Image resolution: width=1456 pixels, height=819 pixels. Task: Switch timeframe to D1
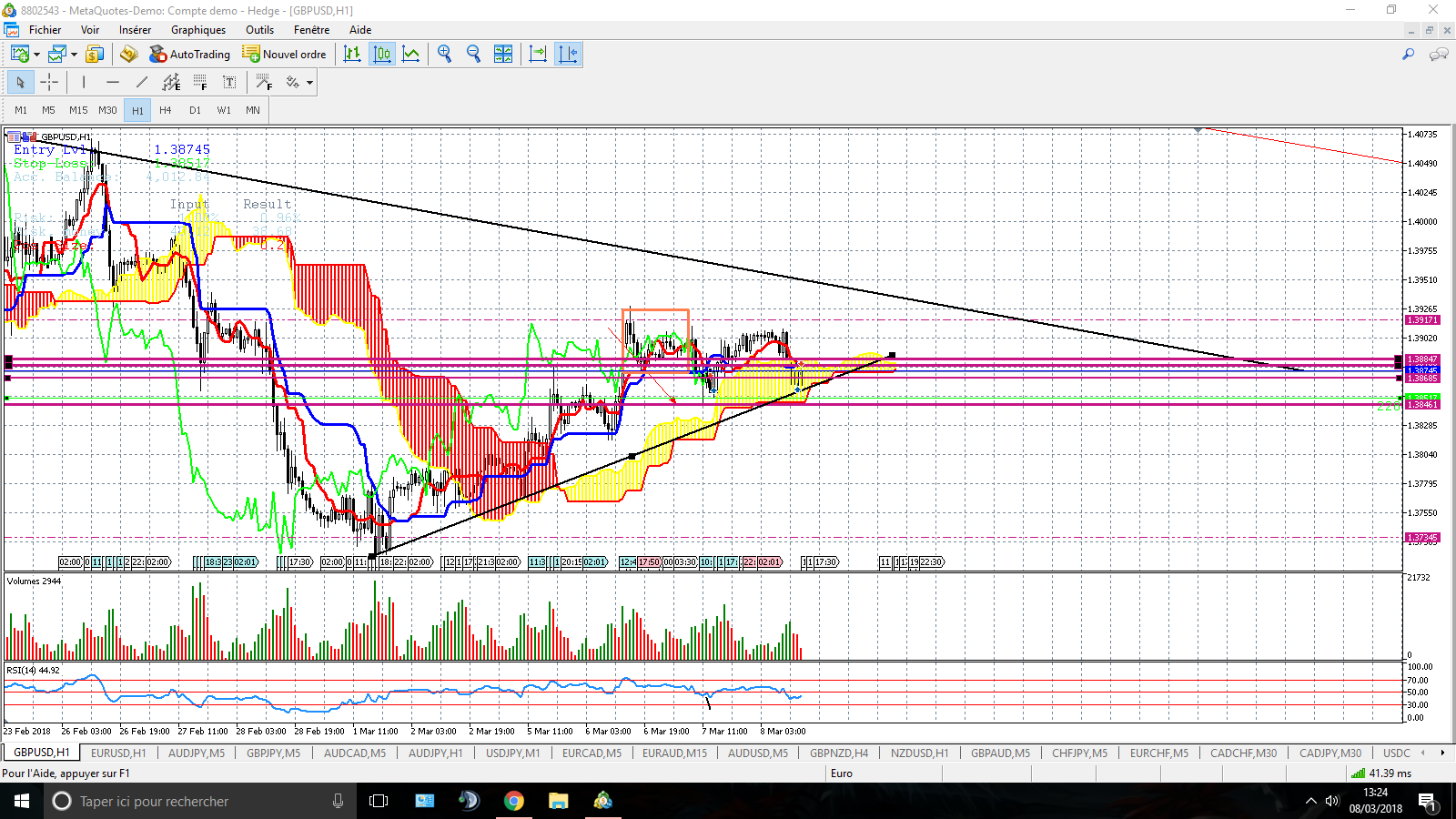(x=195, y=110)
